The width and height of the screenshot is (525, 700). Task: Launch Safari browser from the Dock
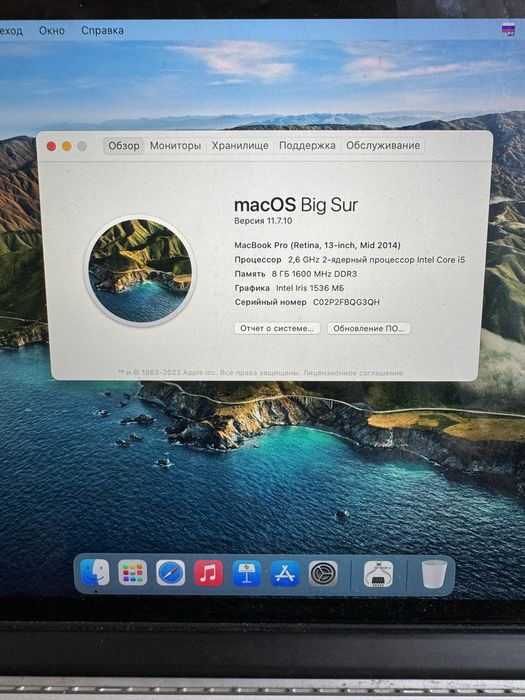pyautogui.click(x=171, y=572)
